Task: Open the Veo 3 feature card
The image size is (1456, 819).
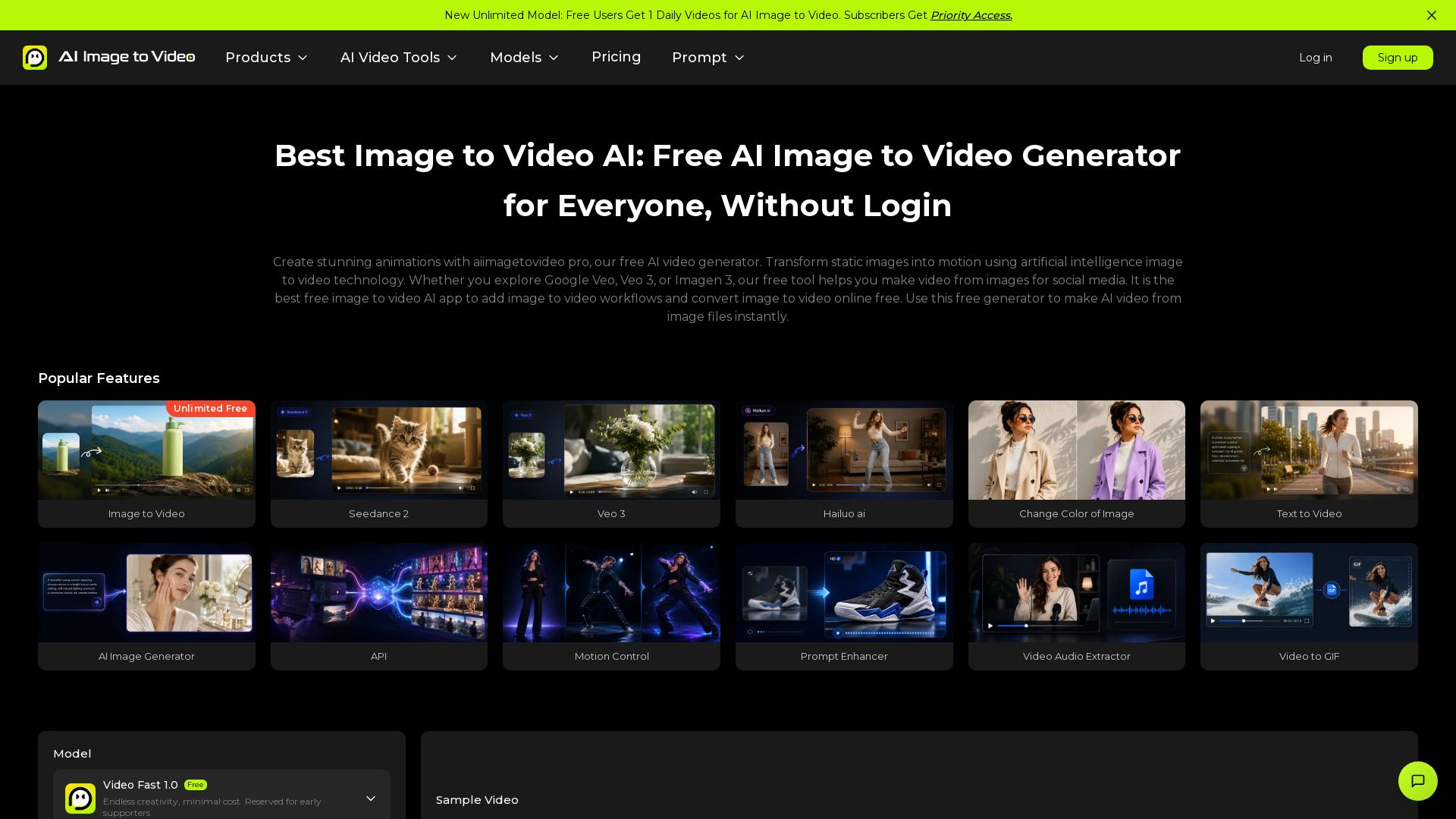Action: point(611,464)
